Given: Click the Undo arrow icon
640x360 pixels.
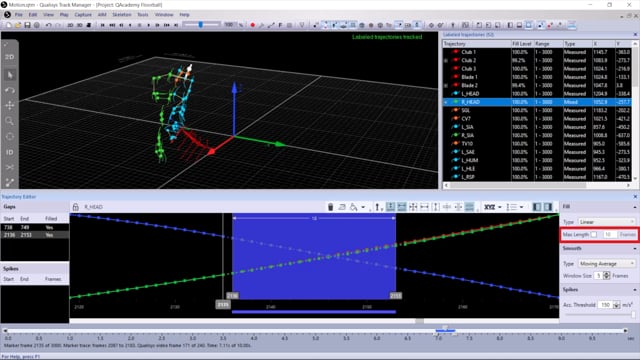Looking at the screenshot, I should point(48,25).
